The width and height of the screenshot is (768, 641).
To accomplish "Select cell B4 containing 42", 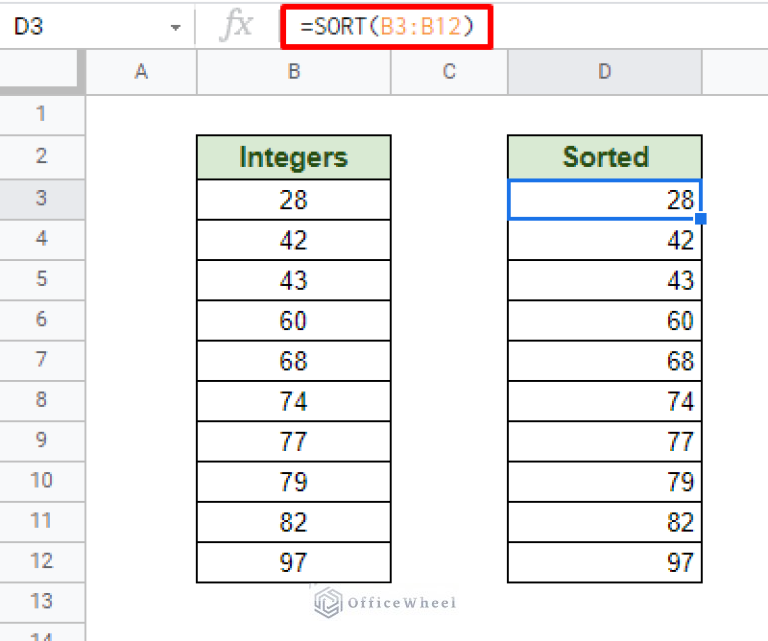I will [x=294, y=240].
